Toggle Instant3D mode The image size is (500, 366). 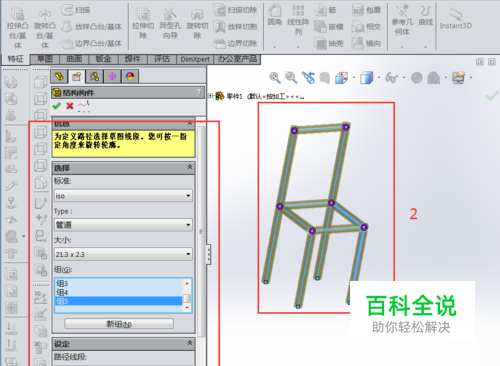[x=455, y=19]
